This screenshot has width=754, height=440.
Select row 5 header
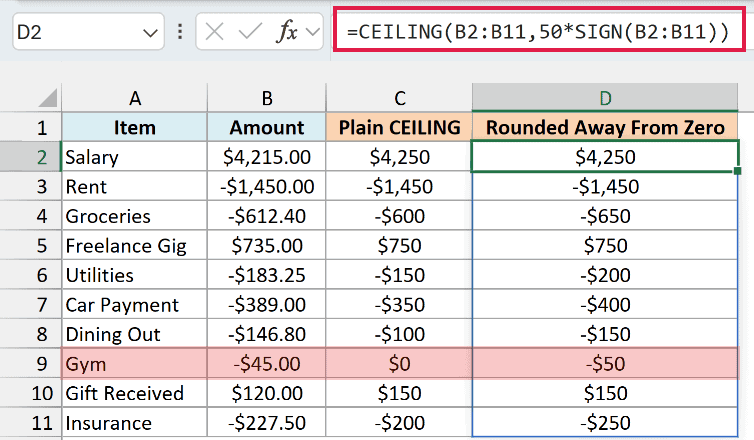click(31, 246)
